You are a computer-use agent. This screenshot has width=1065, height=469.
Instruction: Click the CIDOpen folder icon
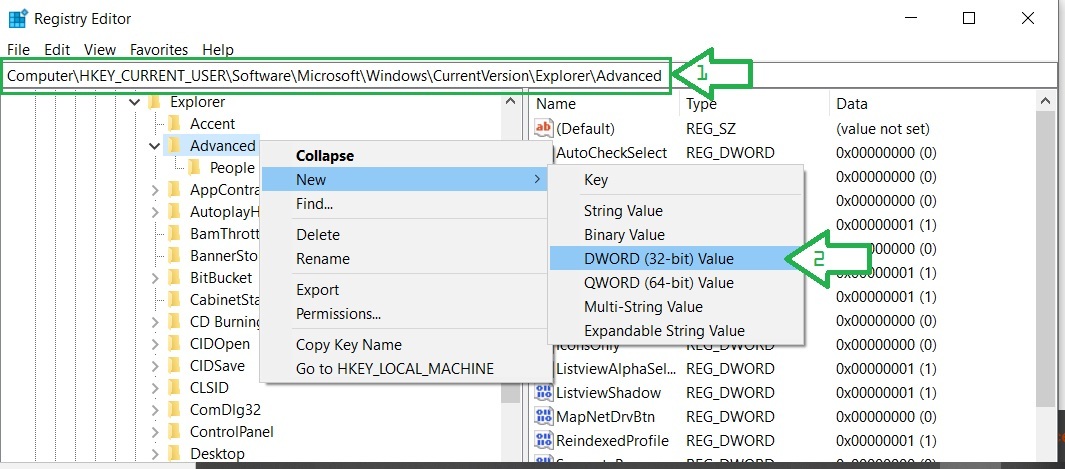click(x=175, y=343)
